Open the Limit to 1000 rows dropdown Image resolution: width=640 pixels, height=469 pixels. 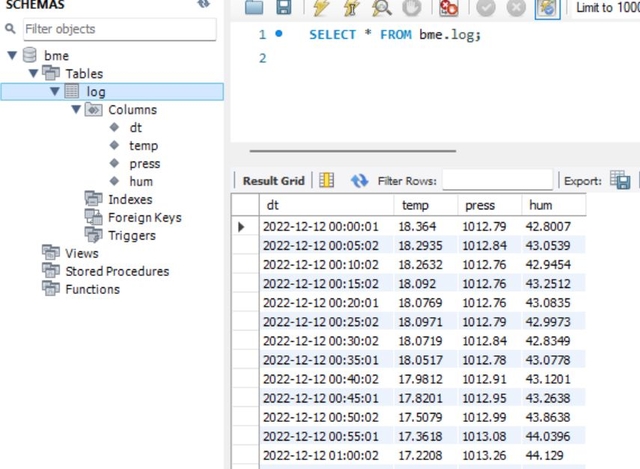(x=607, y=7)
